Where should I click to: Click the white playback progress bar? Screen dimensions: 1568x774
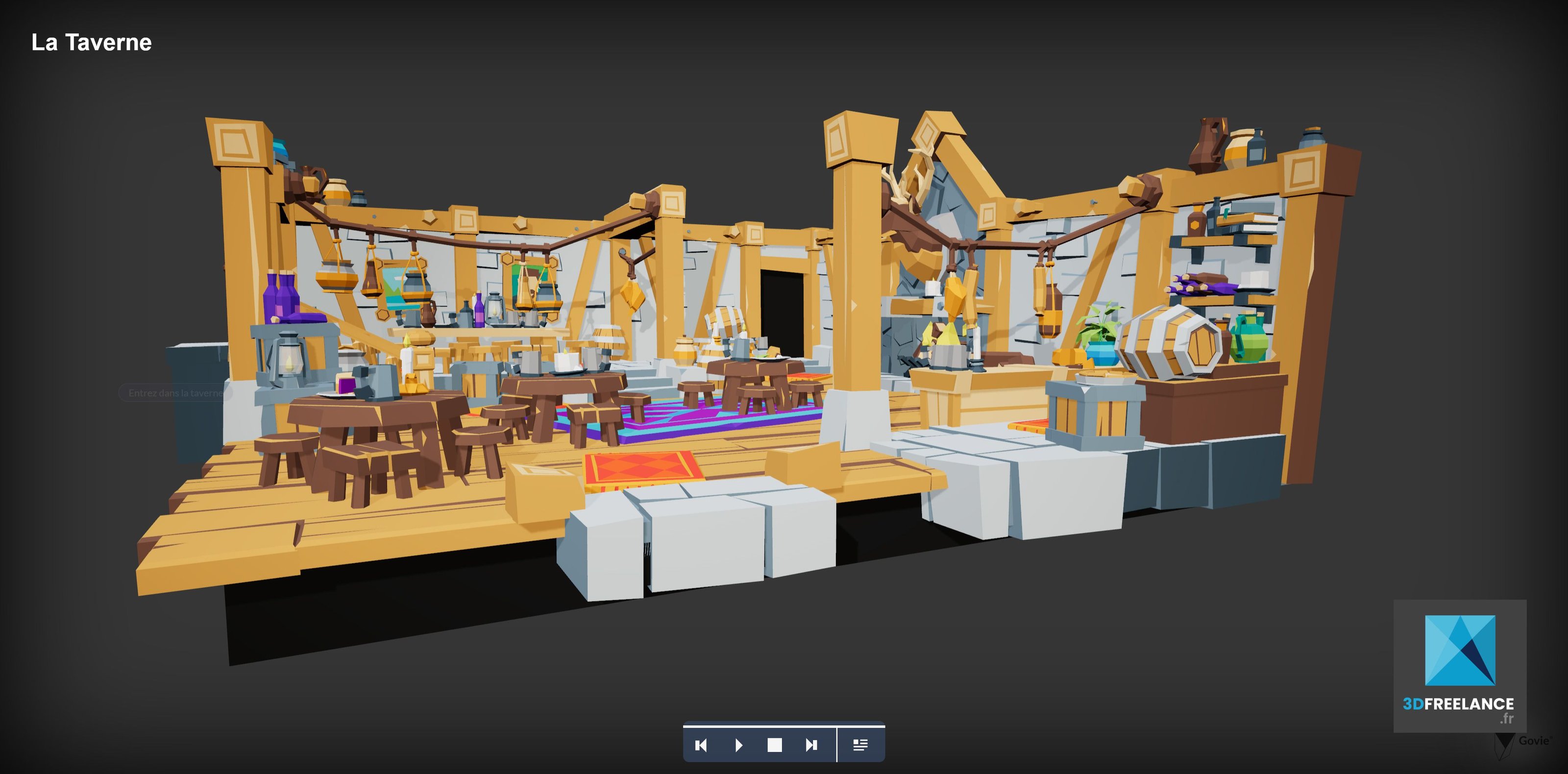[784, 726]
